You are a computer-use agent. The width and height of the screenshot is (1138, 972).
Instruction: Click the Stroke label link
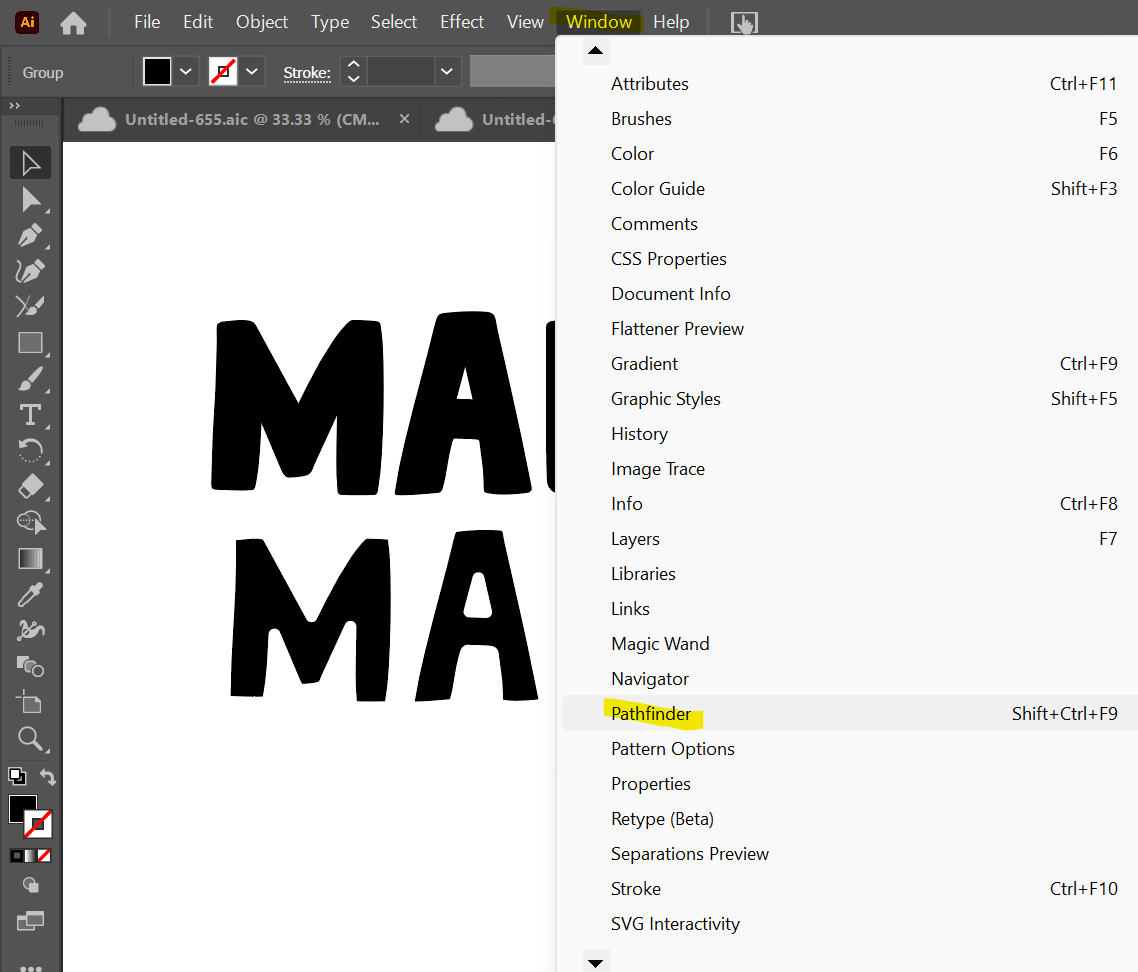[307, 72]
